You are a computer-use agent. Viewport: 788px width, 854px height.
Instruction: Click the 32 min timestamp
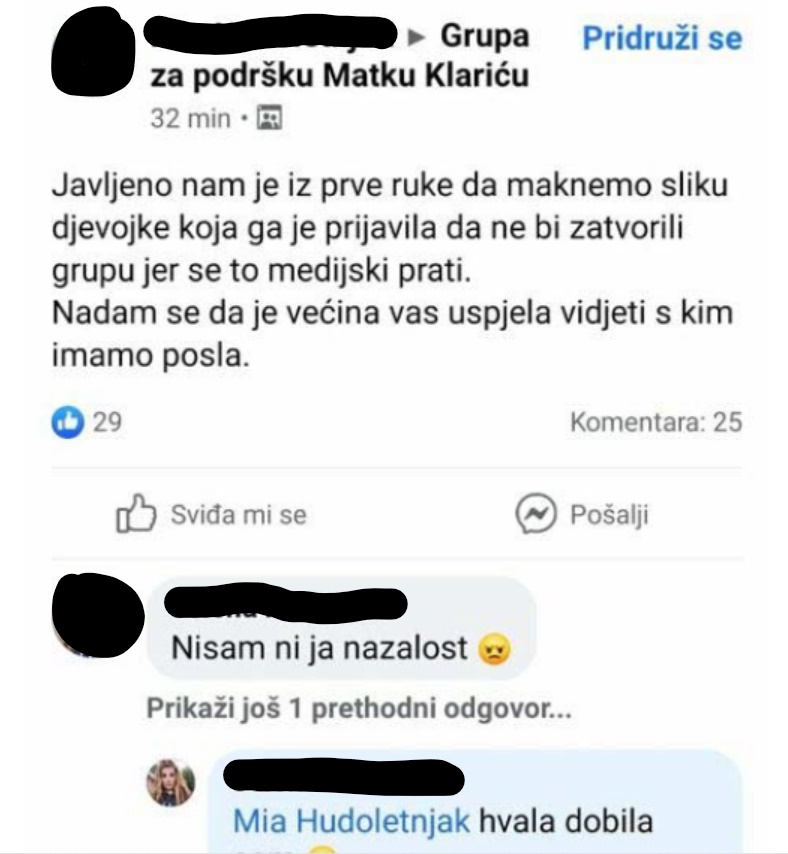191,118
